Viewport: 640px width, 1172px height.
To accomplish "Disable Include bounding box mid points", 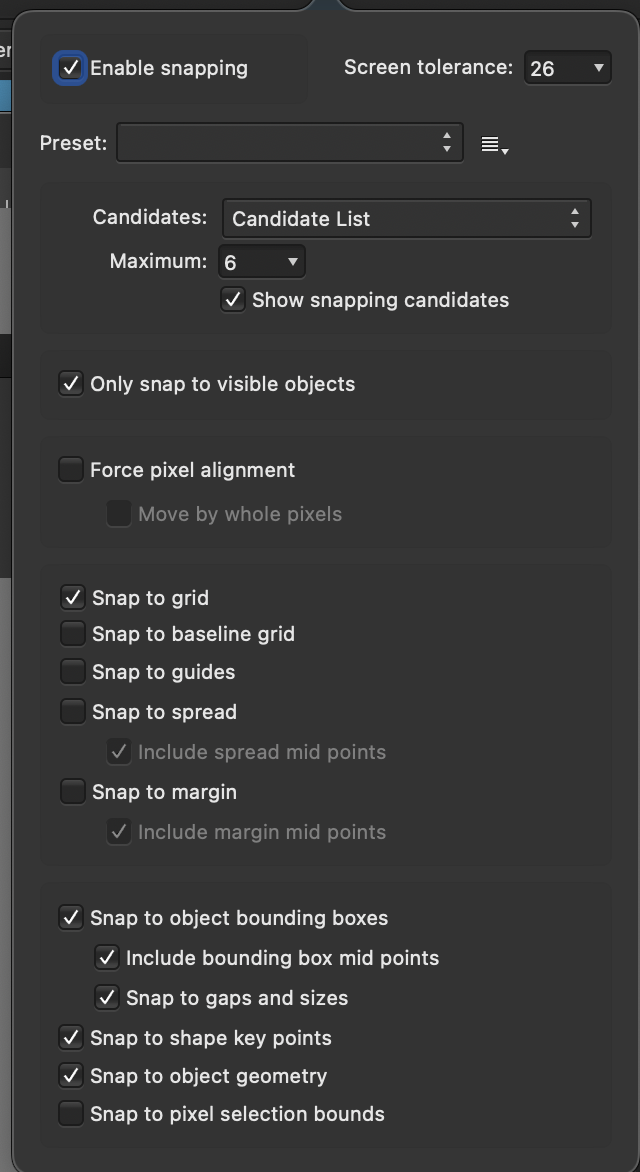I will click(x=107, y=957).
